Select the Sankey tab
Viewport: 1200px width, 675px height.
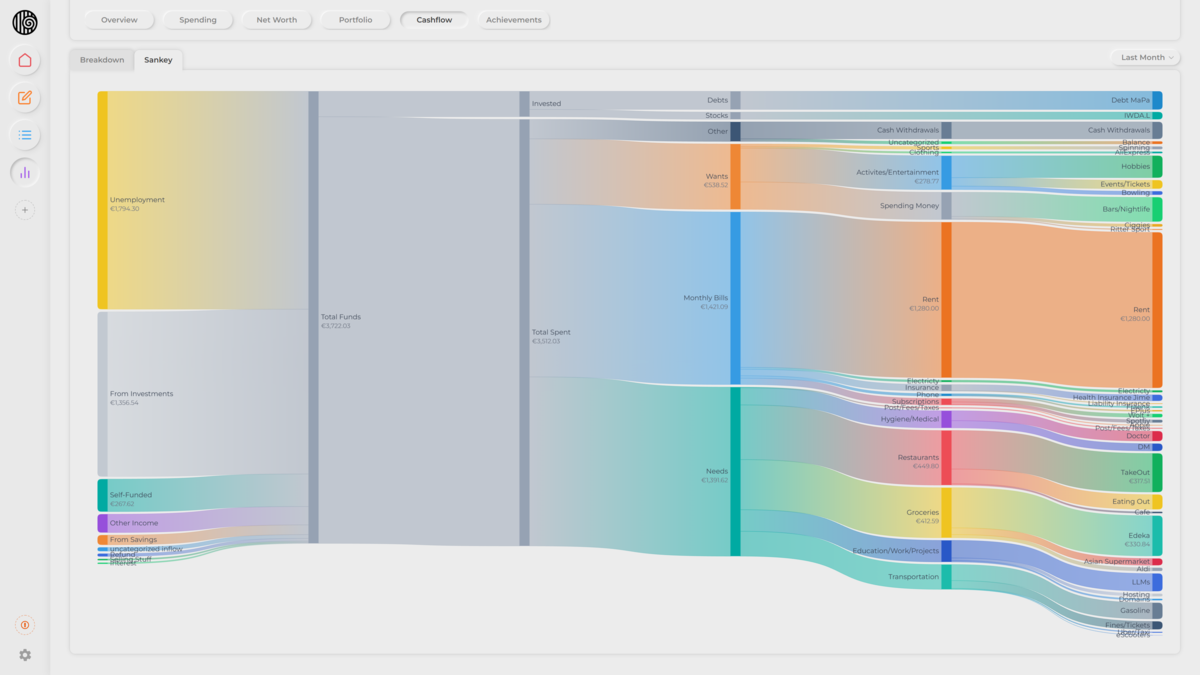click(158, 60)
